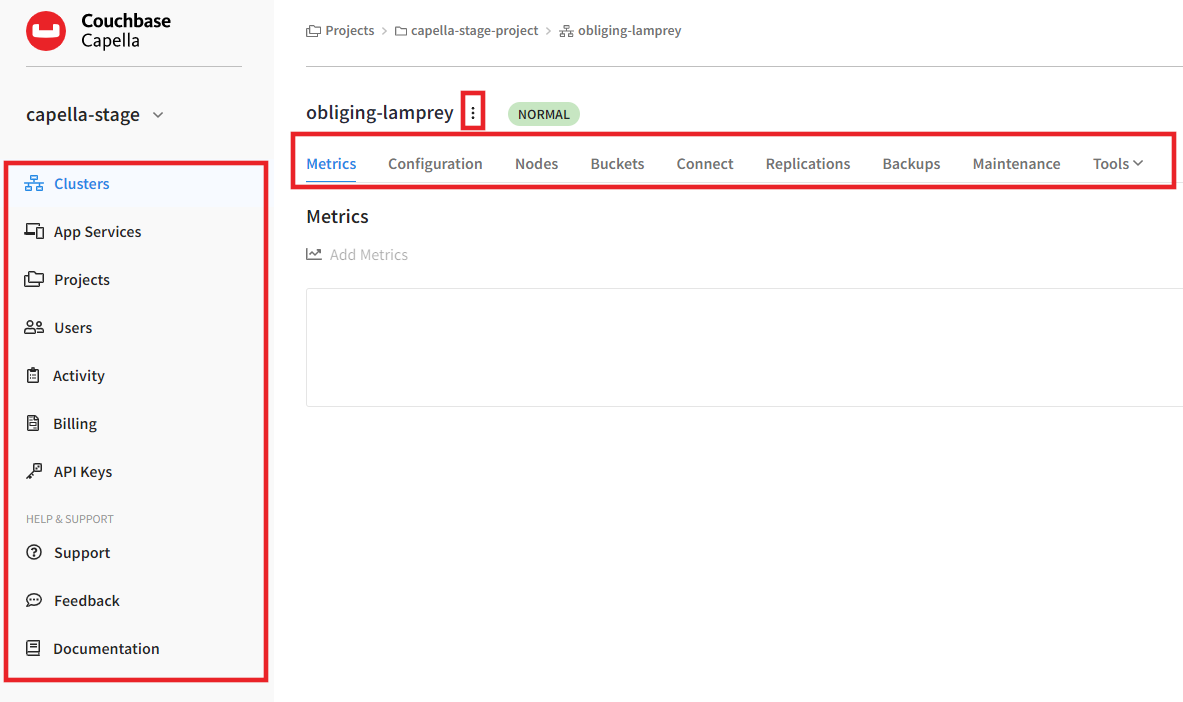Click the empty metrics panel box

[744, 347]
